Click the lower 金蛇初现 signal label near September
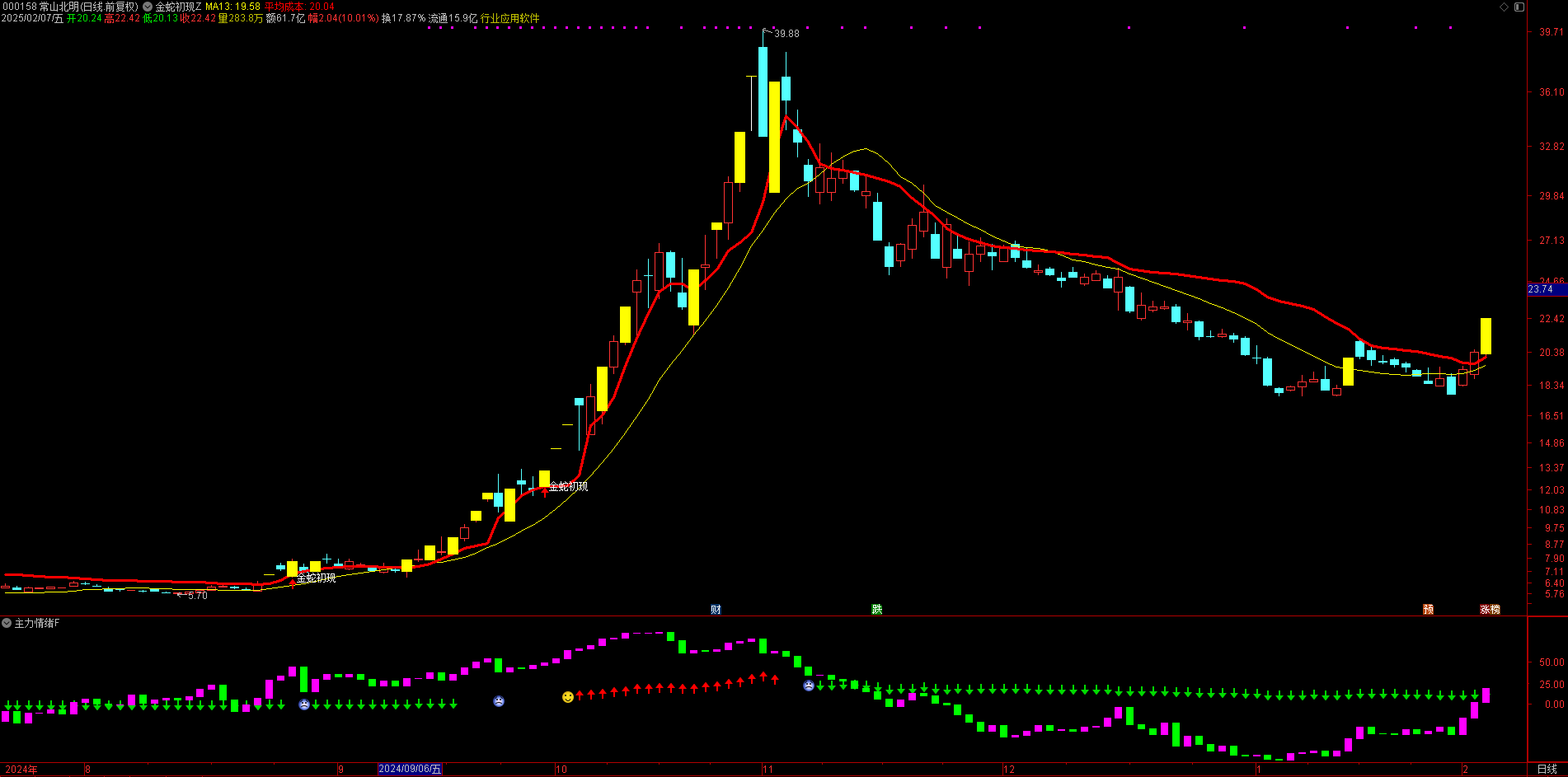Image resolution: width=1568 pixels, height=777 pixels. coord(317,578)
